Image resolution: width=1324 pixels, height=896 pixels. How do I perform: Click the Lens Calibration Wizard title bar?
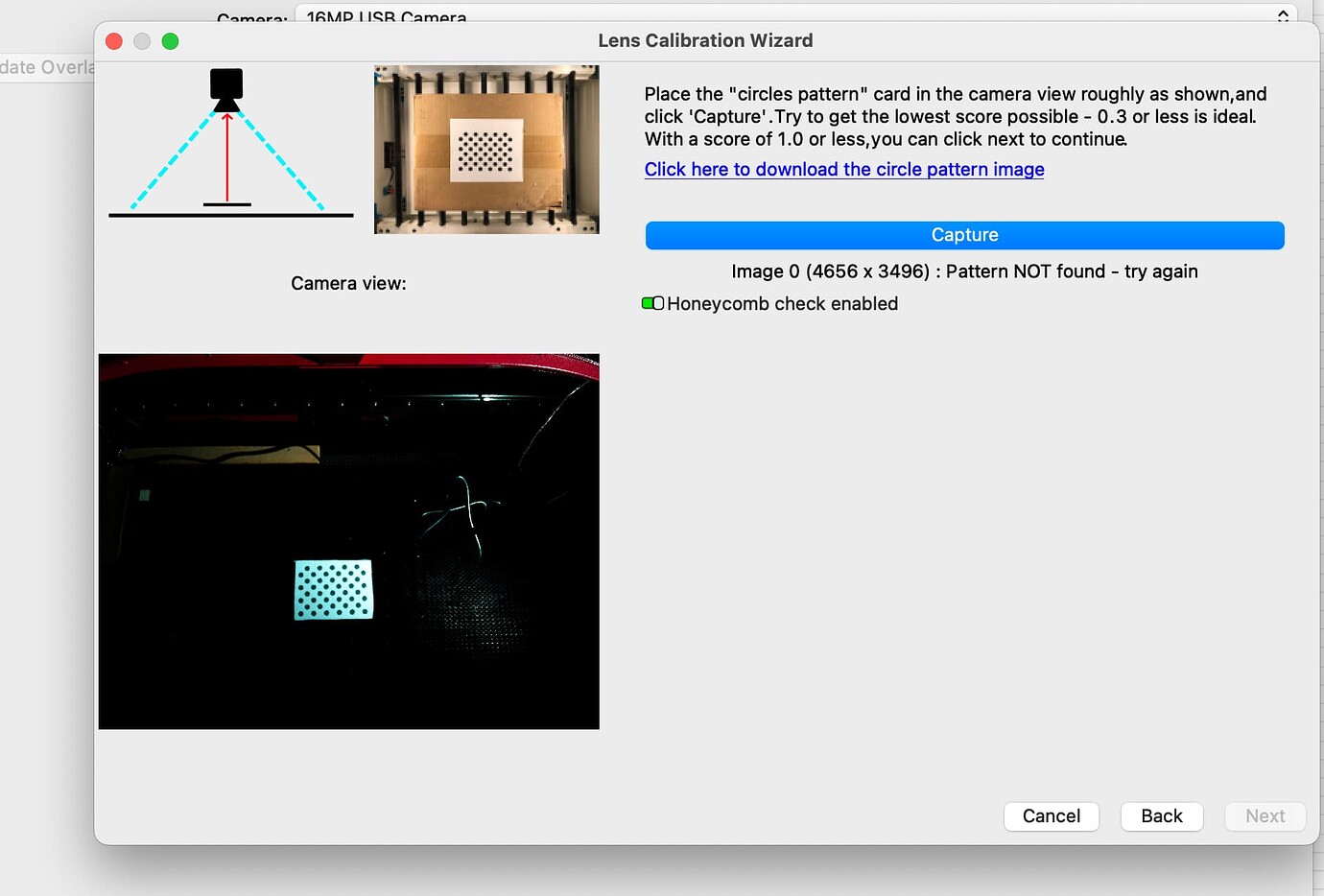coord(705,40)
